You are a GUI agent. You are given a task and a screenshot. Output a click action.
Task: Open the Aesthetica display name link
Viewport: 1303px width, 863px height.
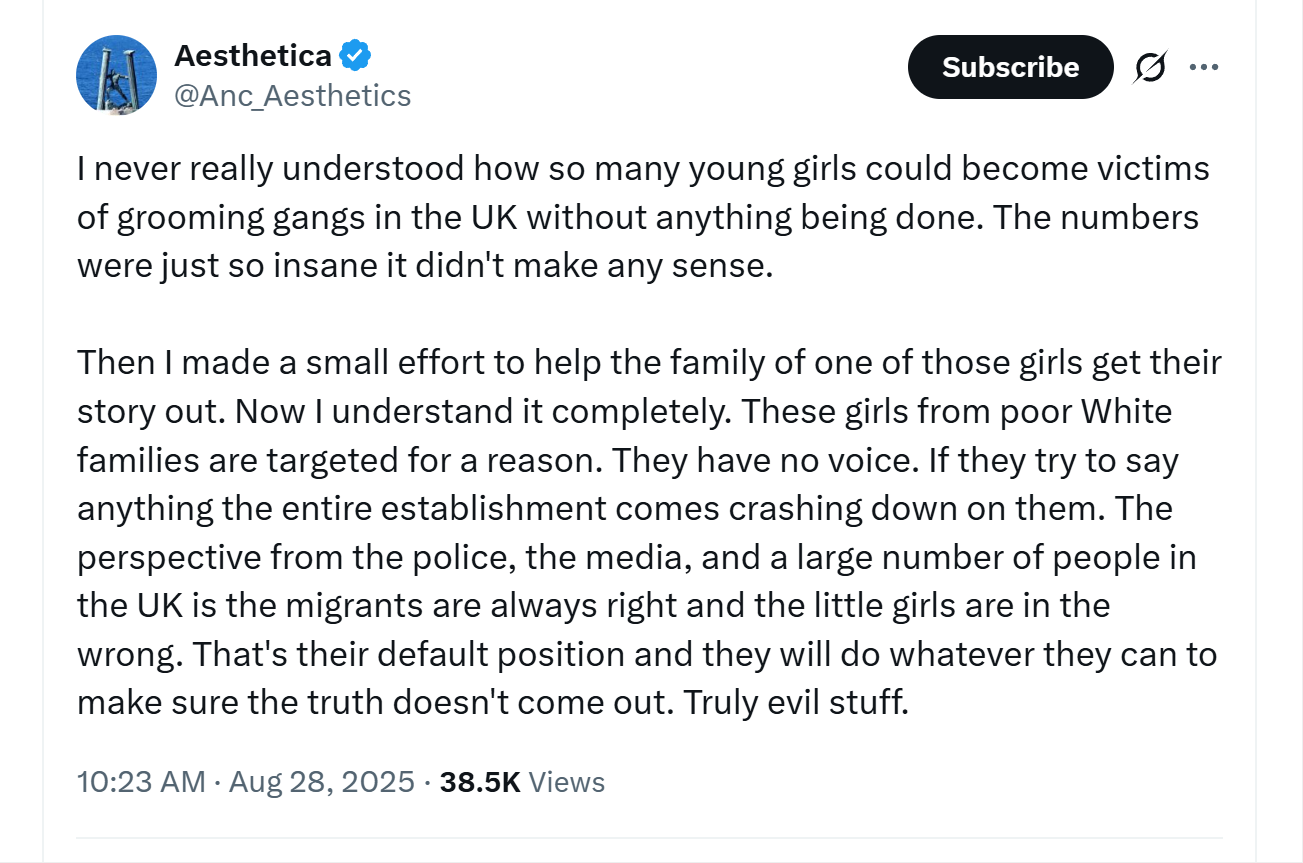pos(253,56)
